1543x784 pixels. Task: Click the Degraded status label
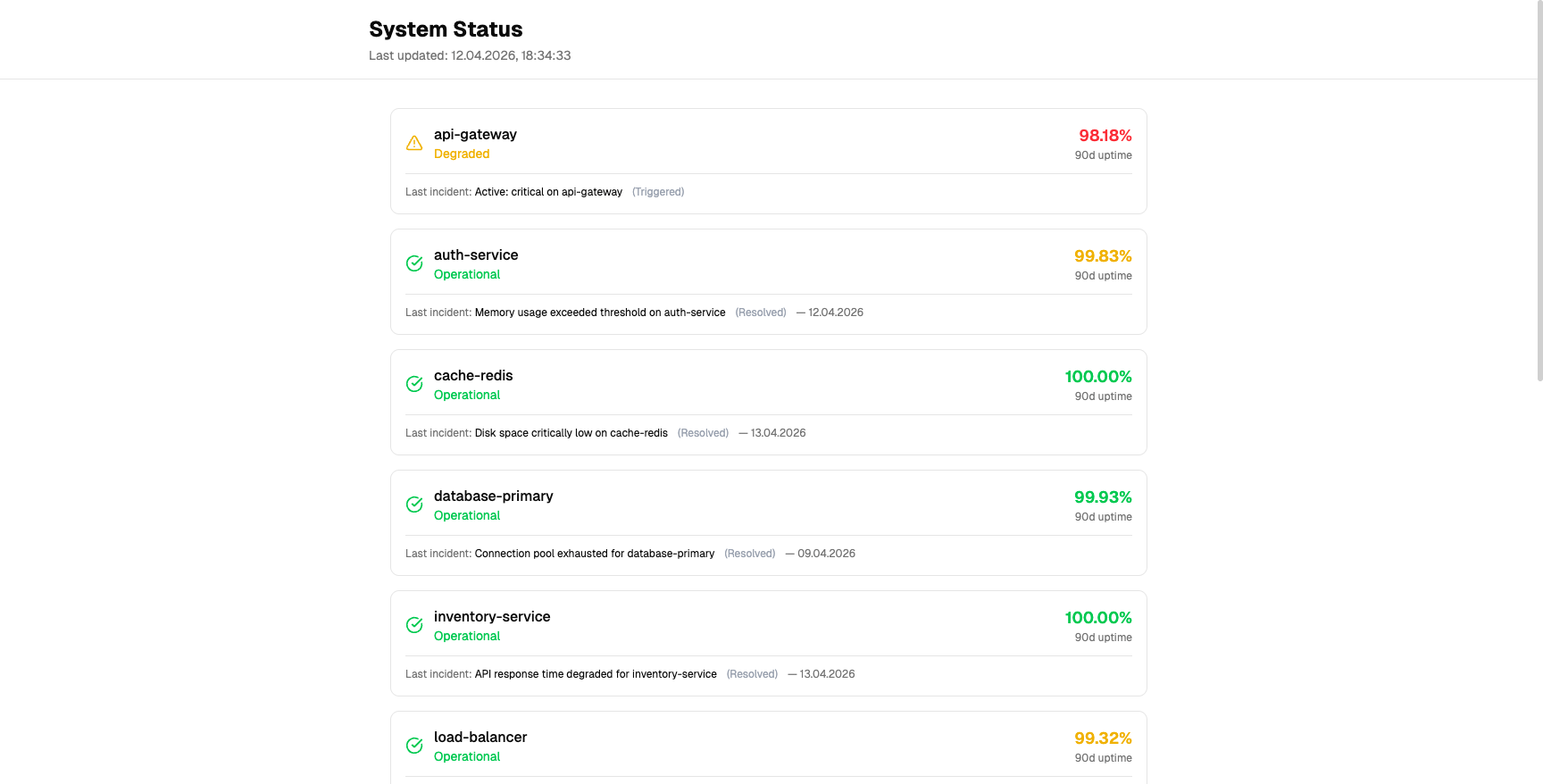[462, 154]
